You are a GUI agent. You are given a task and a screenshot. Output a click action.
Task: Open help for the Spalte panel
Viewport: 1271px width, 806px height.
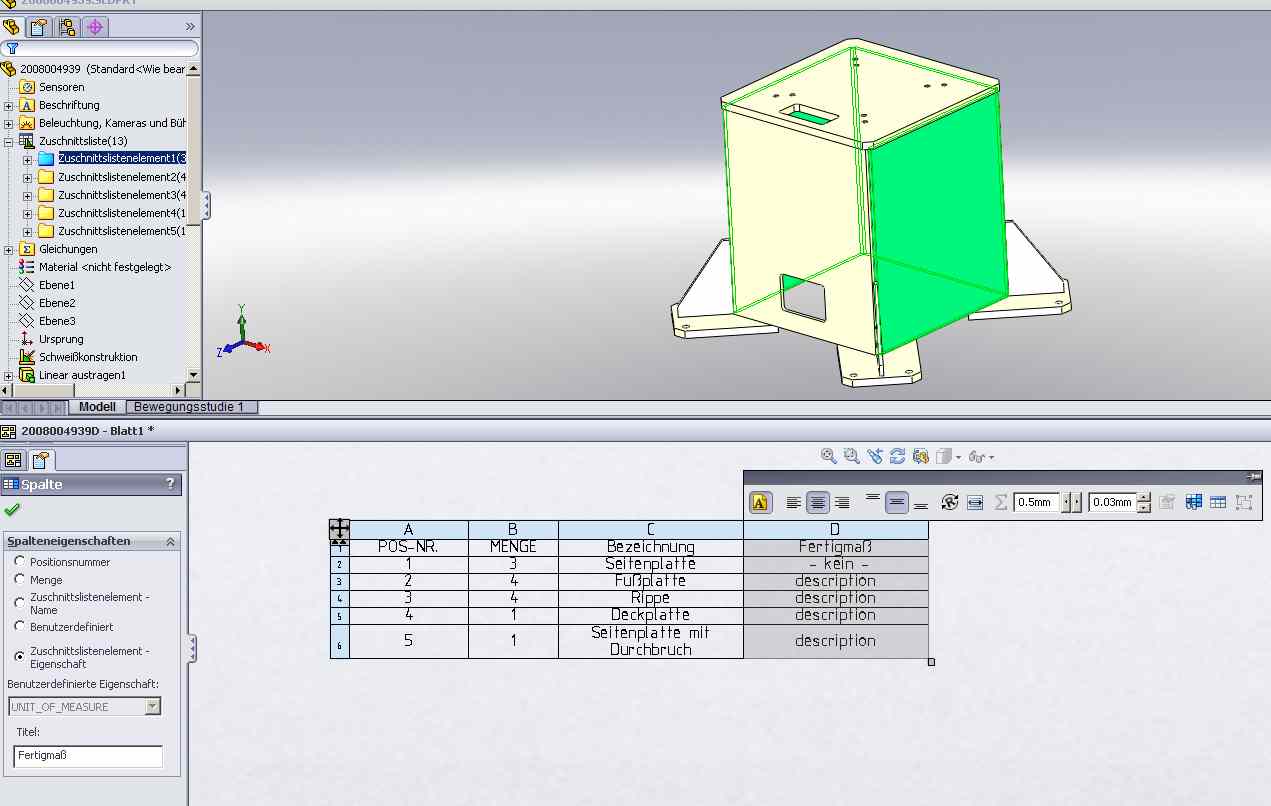click(x=170, y=484)
